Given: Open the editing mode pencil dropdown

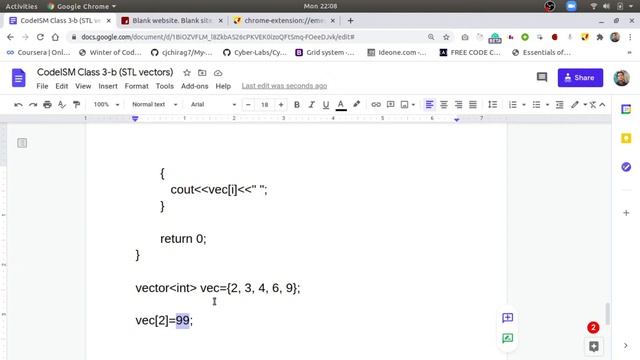Looking at the screenshot, I should [578, 105].
